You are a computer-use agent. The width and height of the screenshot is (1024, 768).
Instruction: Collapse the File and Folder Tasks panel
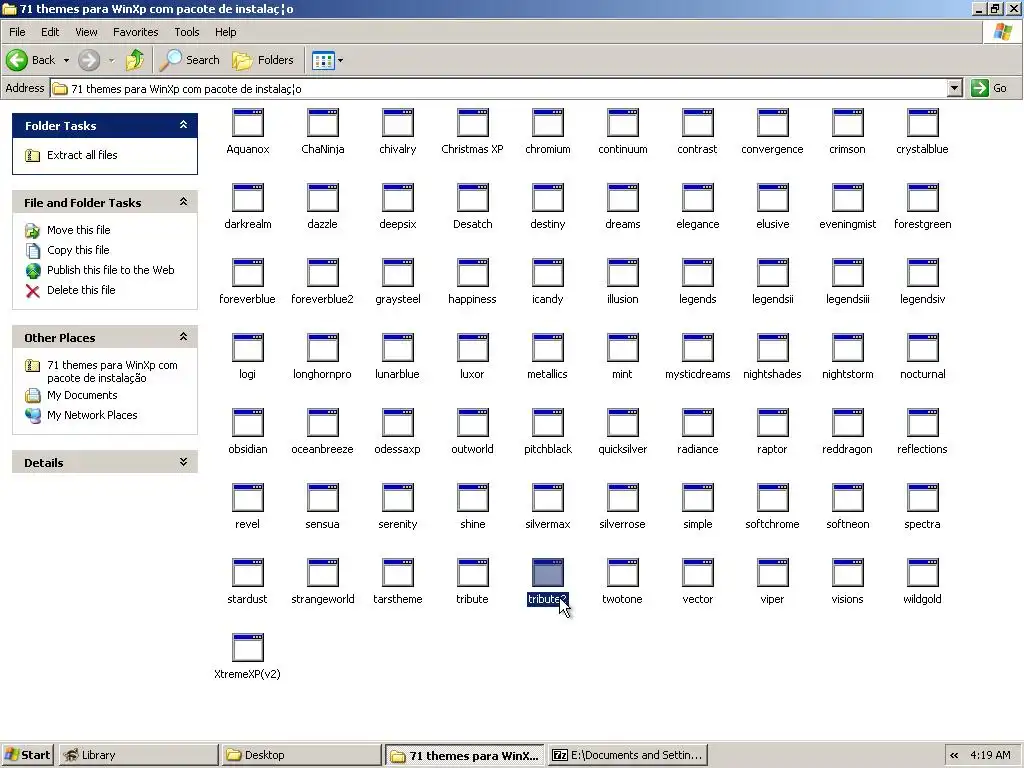[x=184, y=202]
